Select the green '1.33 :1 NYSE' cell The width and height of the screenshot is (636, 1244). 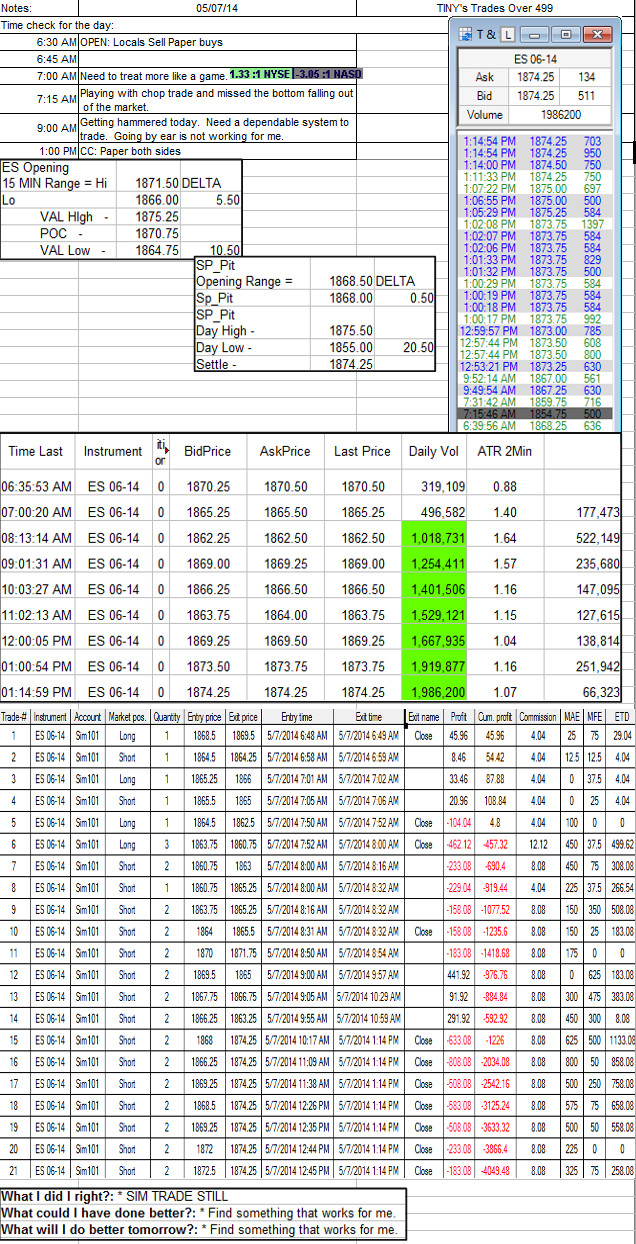click(260, 74)
